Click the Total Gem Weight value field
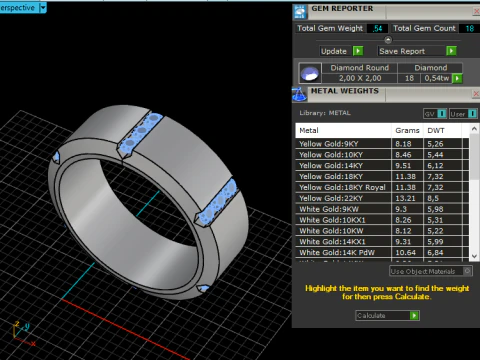This screenshot has height=360, width=480. click(377, 28)
